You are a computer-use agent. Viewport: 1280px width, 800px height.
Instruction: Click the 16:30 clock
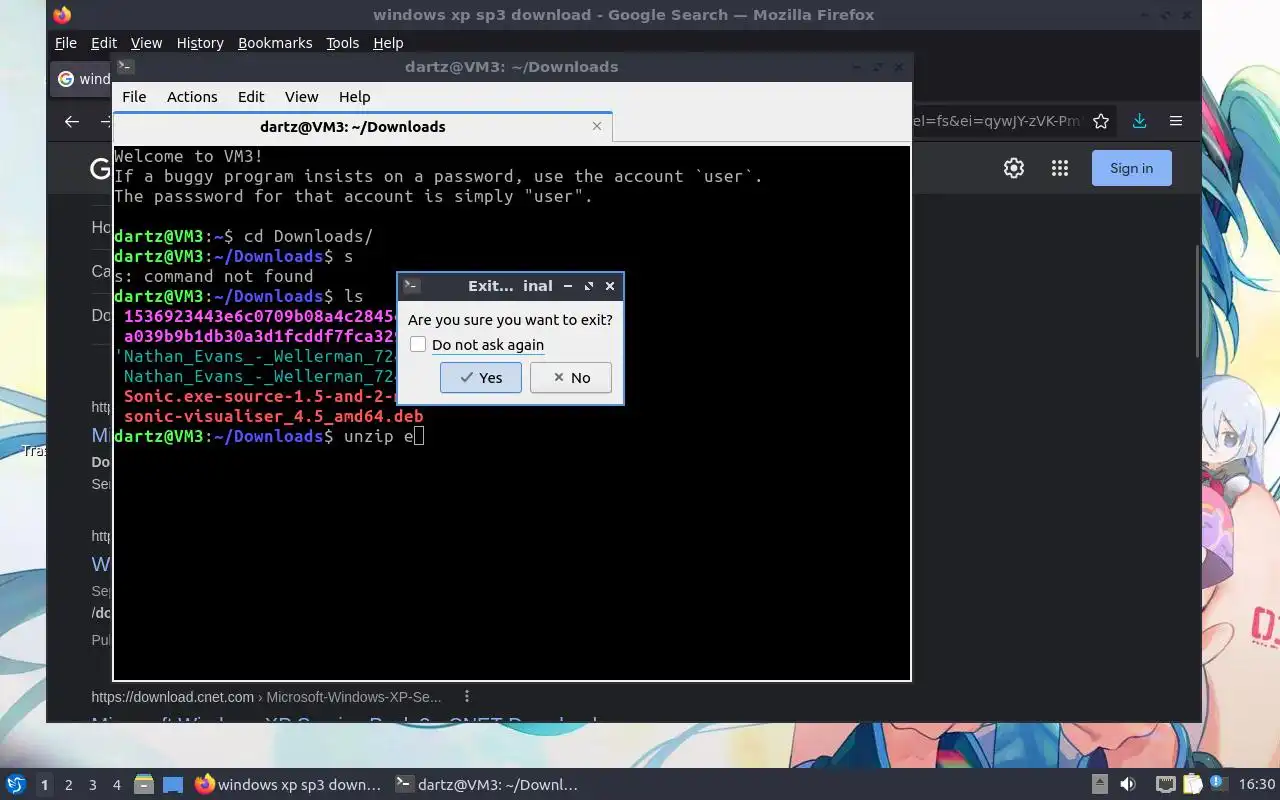coord(1257,785)
